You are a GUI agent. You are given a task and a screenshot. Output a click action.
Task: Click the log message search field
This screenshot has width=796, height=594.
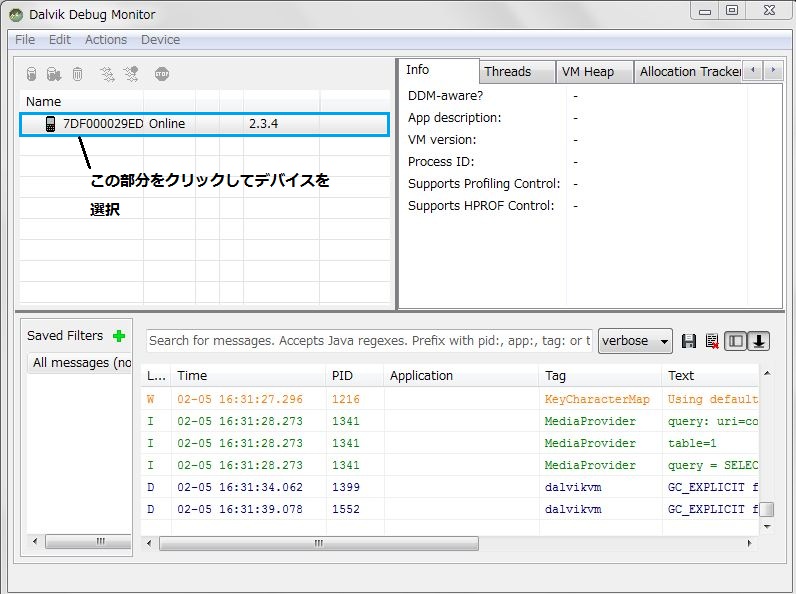point(369,341)
